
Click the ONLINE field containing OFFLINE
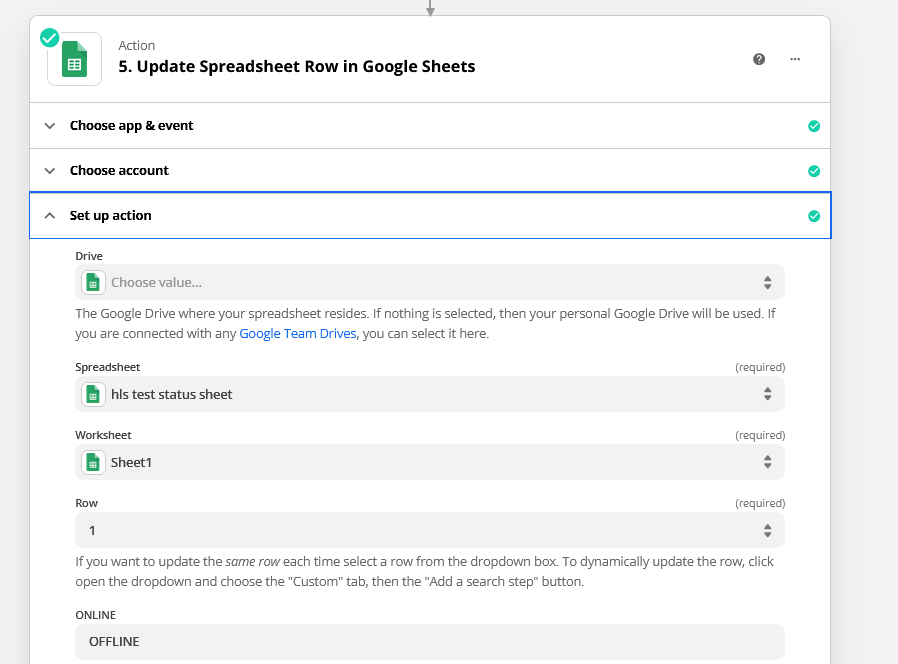click(430, 641)
